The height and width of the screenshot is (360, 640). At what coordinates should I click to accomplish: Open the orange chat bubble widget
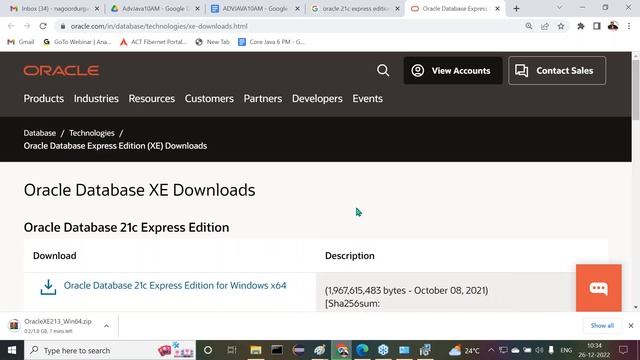(599, 288)
